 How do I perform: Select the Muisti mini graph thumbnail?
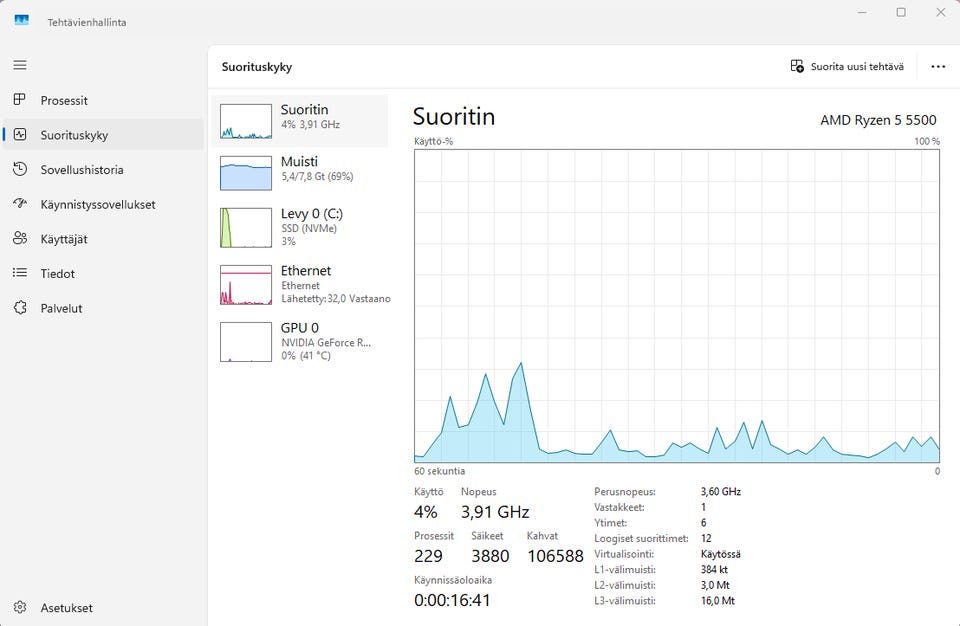coord(246,173)
